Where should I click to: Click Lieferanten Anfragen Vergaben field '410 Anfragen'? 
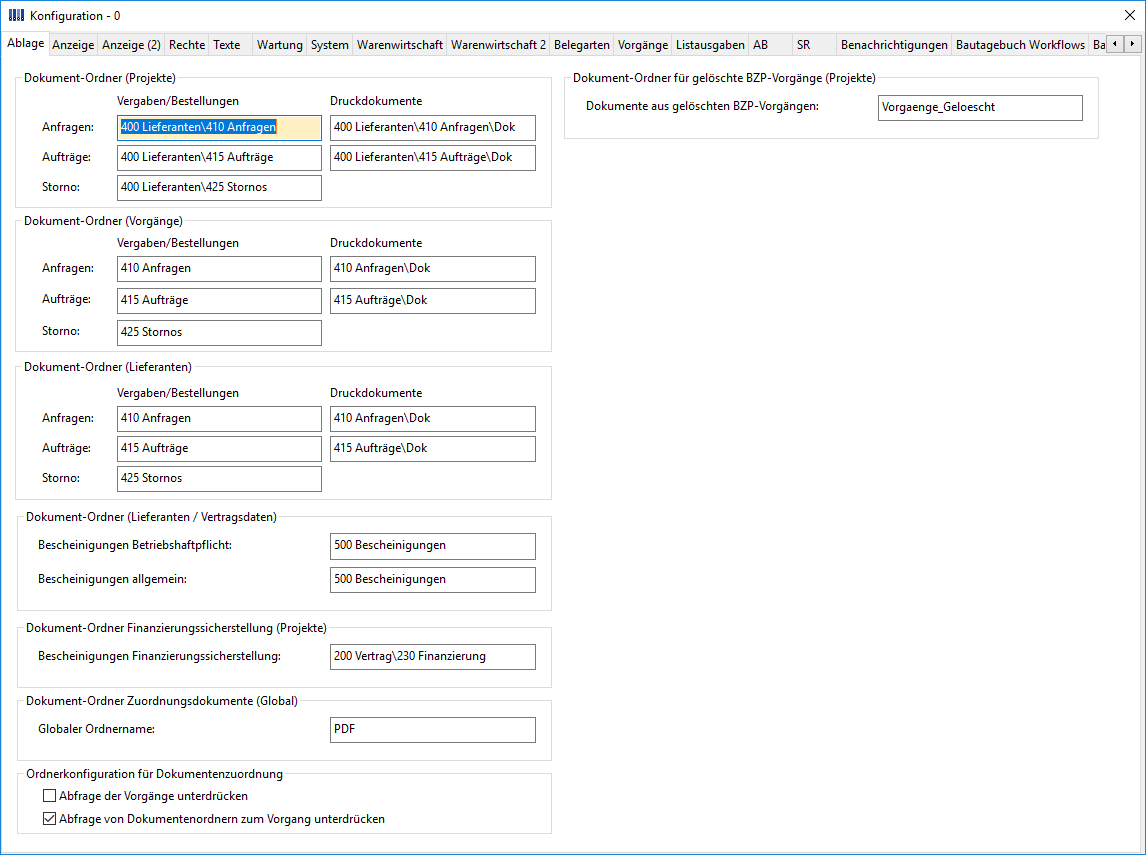click(219, 419)
